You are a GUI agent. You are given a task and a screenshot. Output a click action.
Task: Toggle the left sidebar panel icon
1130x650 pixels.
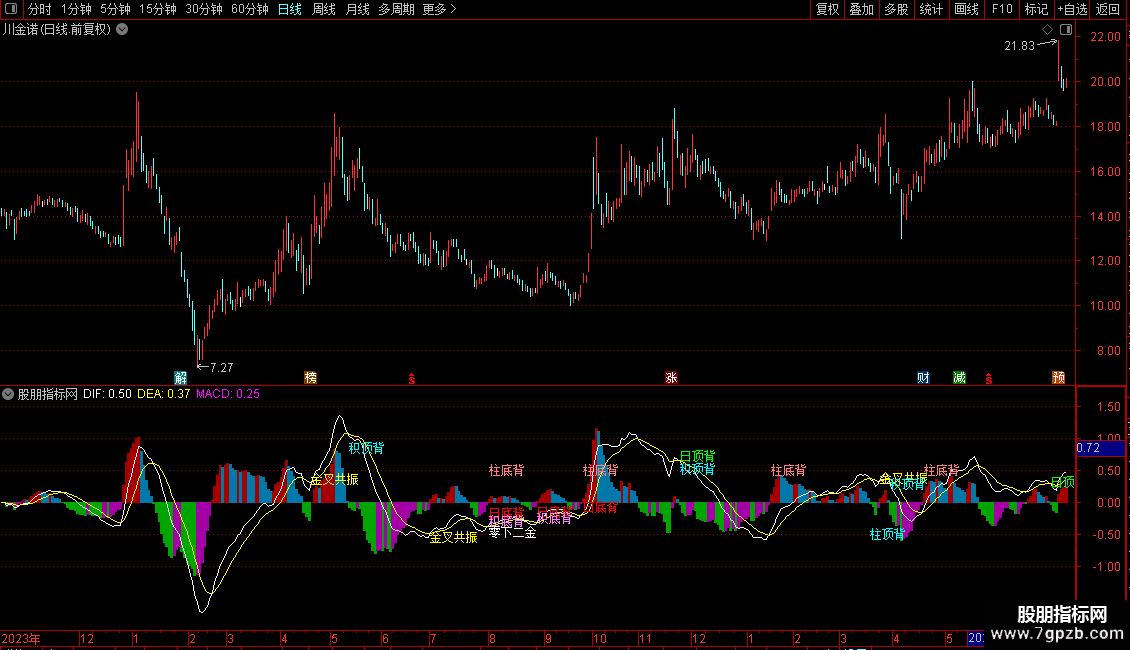tap(11, 9)
